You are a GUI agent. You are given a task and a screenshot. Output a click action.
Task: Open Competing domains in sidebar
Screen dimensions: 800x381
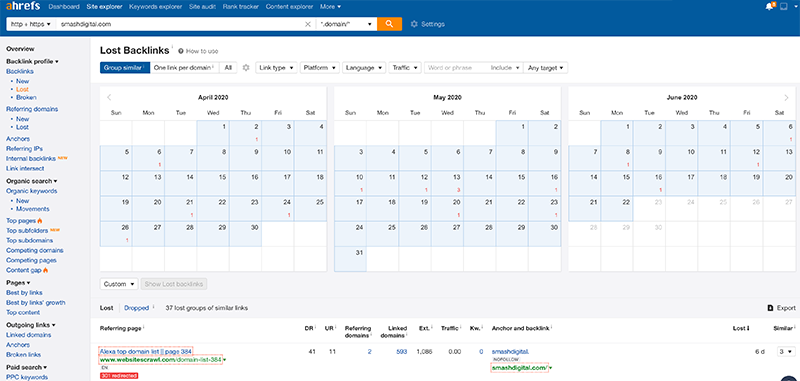pyautogui.click(x=35, y=250)
